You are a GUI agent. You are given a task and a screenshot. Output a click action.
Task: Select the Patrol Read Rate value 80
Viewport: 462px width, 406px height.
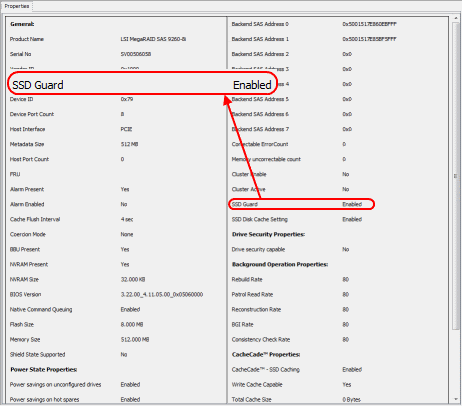tap(346, 294)
